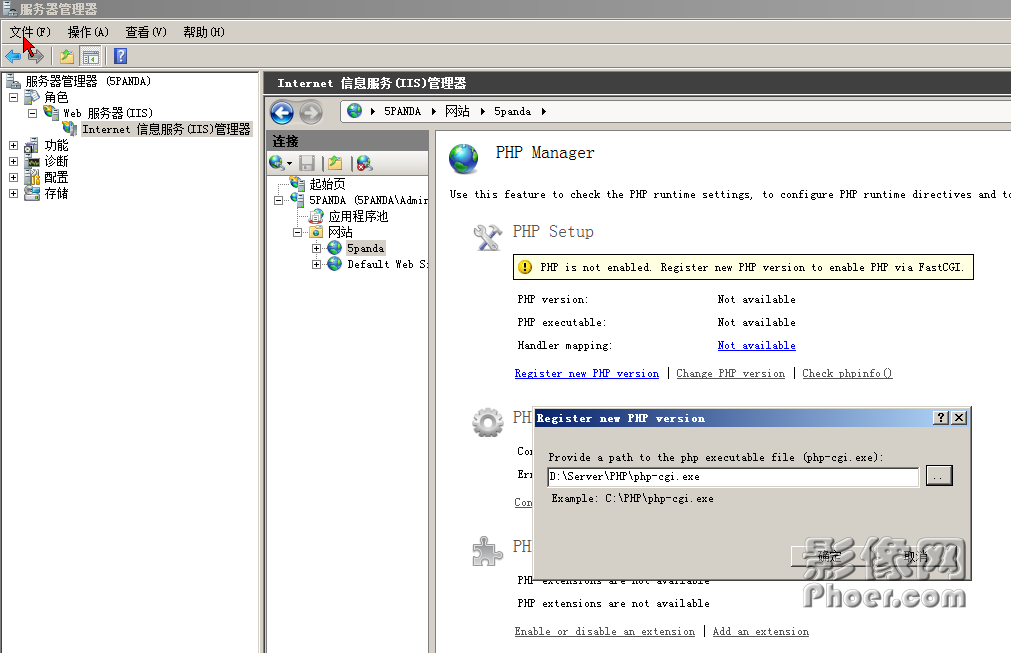Click the Register new PHP version link
1011x653 pixels.
(587, 373)
